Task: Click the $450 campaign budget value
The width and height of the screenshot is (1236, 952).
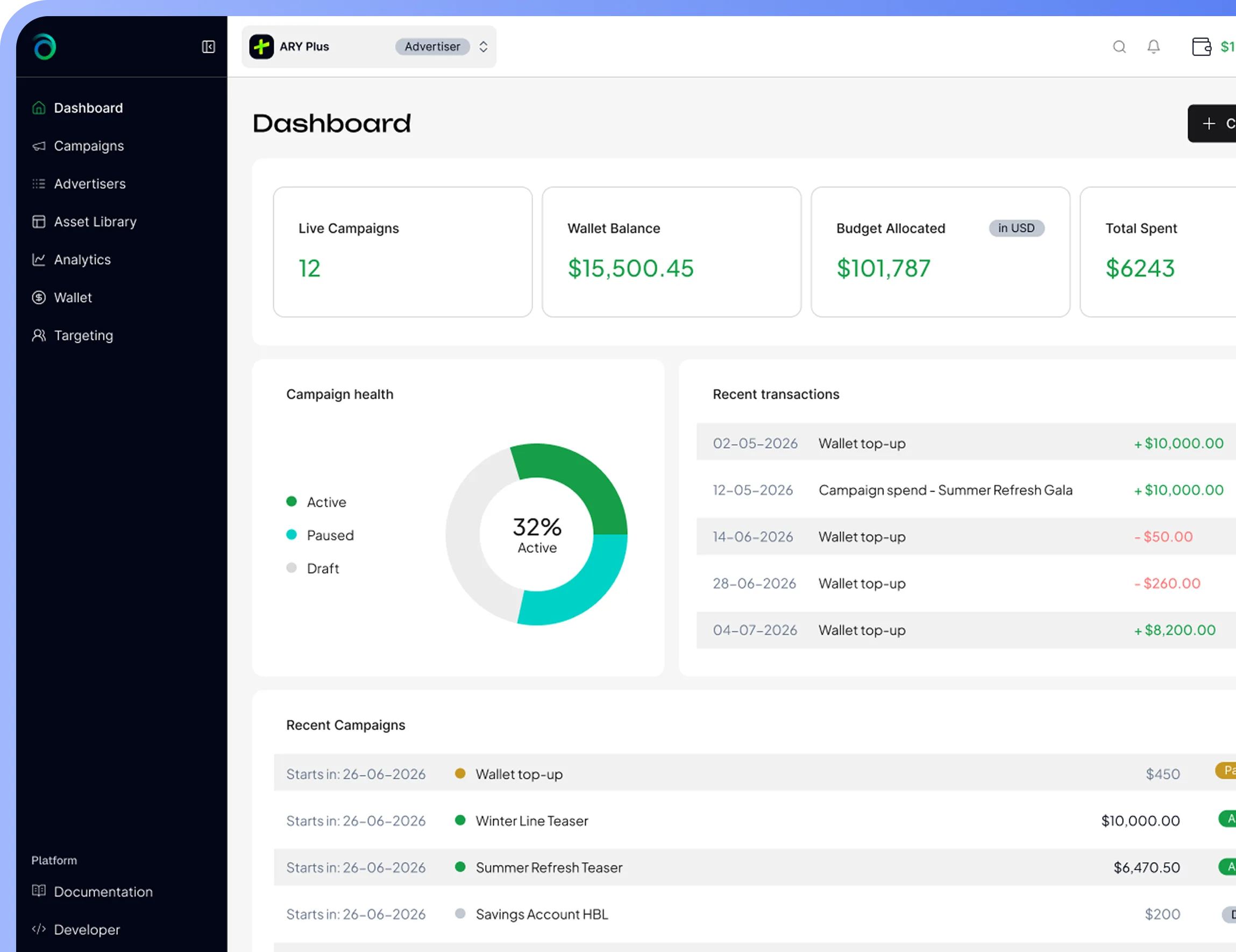Action: 1163,774
